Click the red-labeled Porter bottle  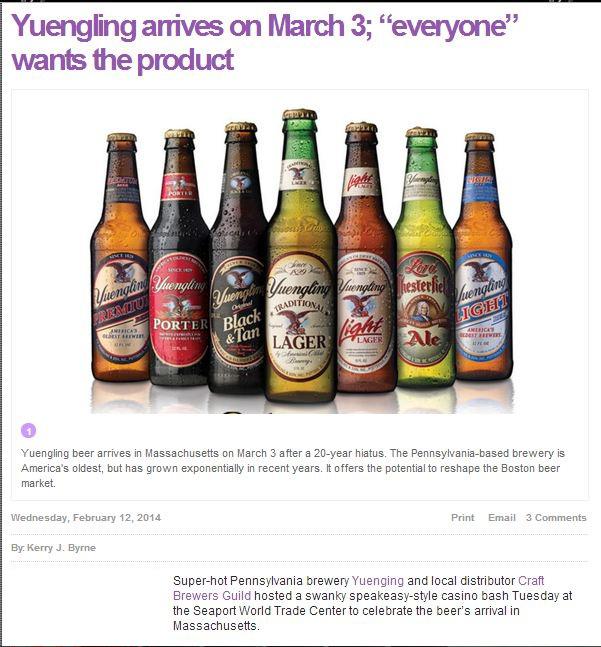coord(179,258)
